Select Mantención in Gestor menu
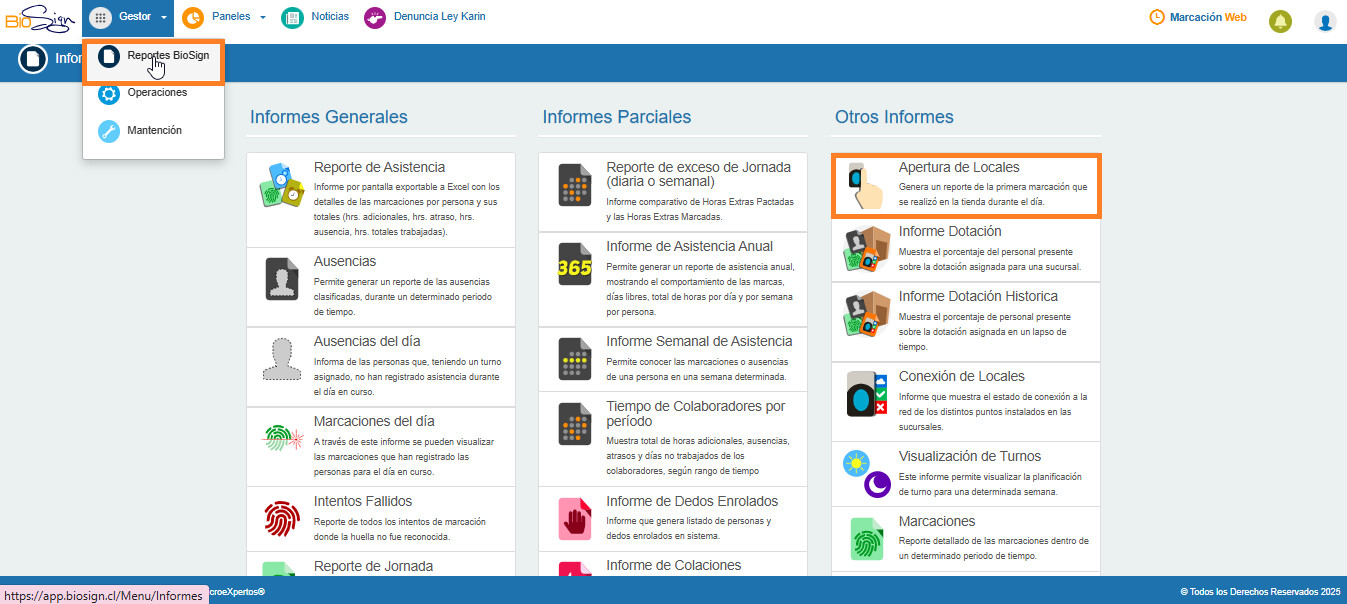Image resolution: width=1347 pixels, height=604 pixels. [x=154, y=131]
